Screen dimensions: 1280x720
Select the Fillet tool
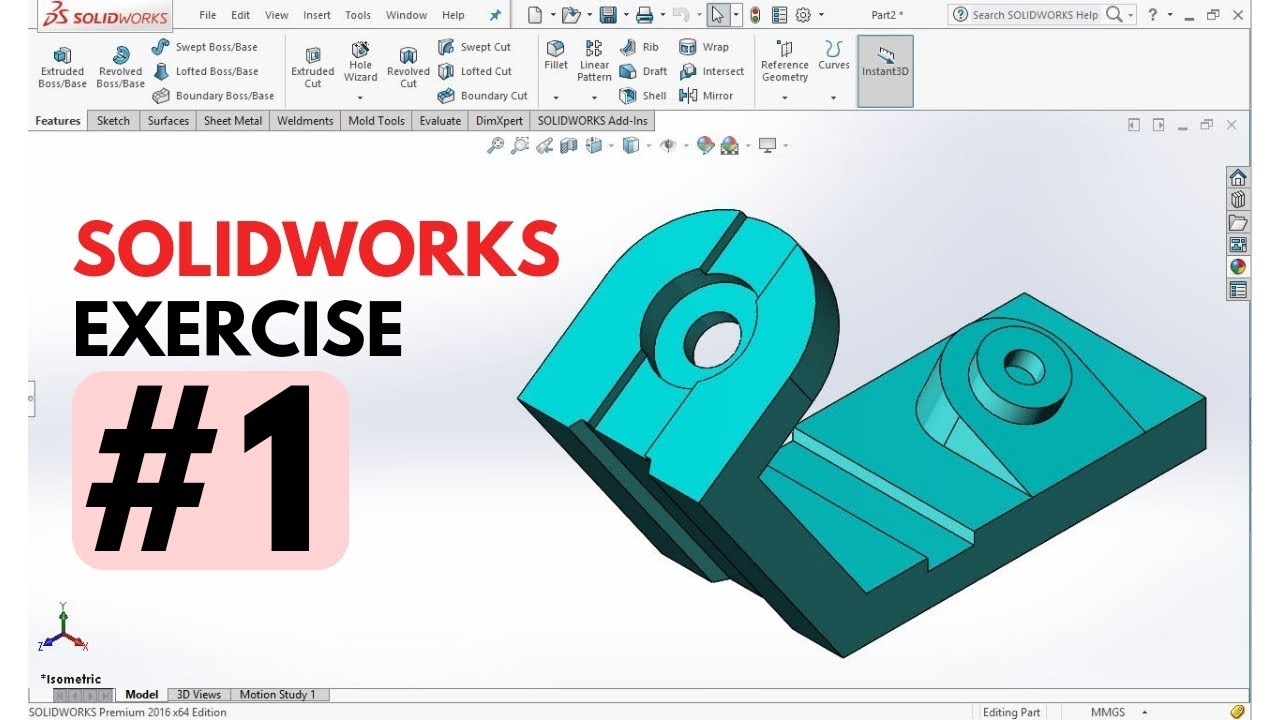pos(556,55)
